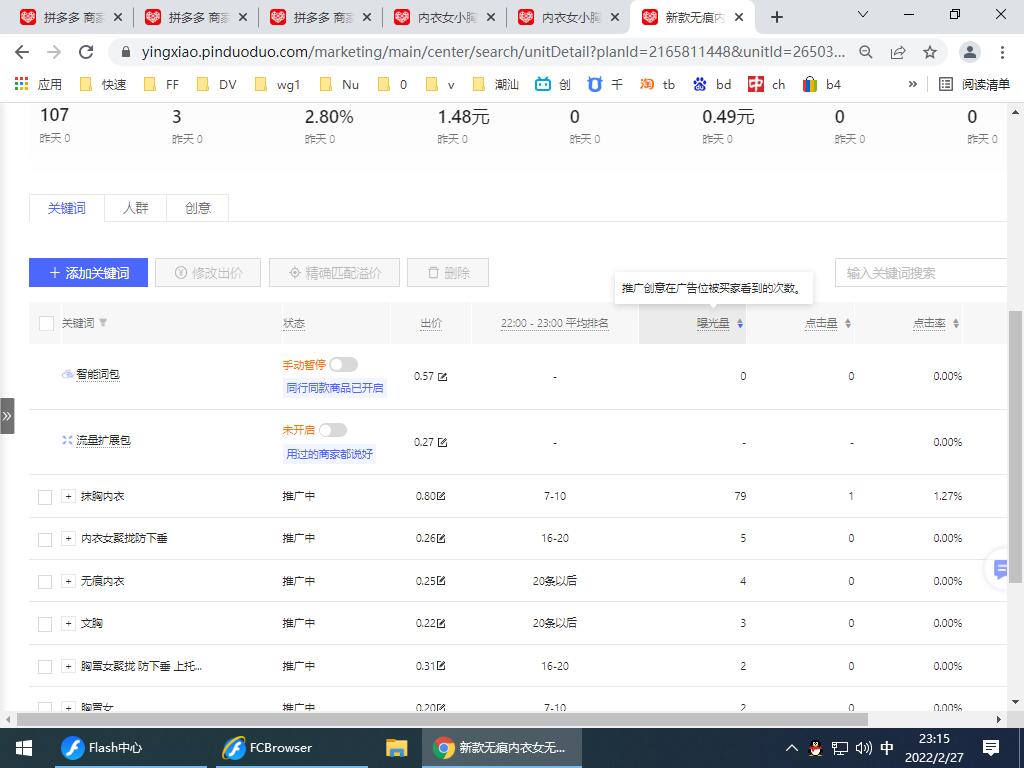1024x768 pixels.
Task: Click the 删除 button
Action: click(x=448, y=272)
